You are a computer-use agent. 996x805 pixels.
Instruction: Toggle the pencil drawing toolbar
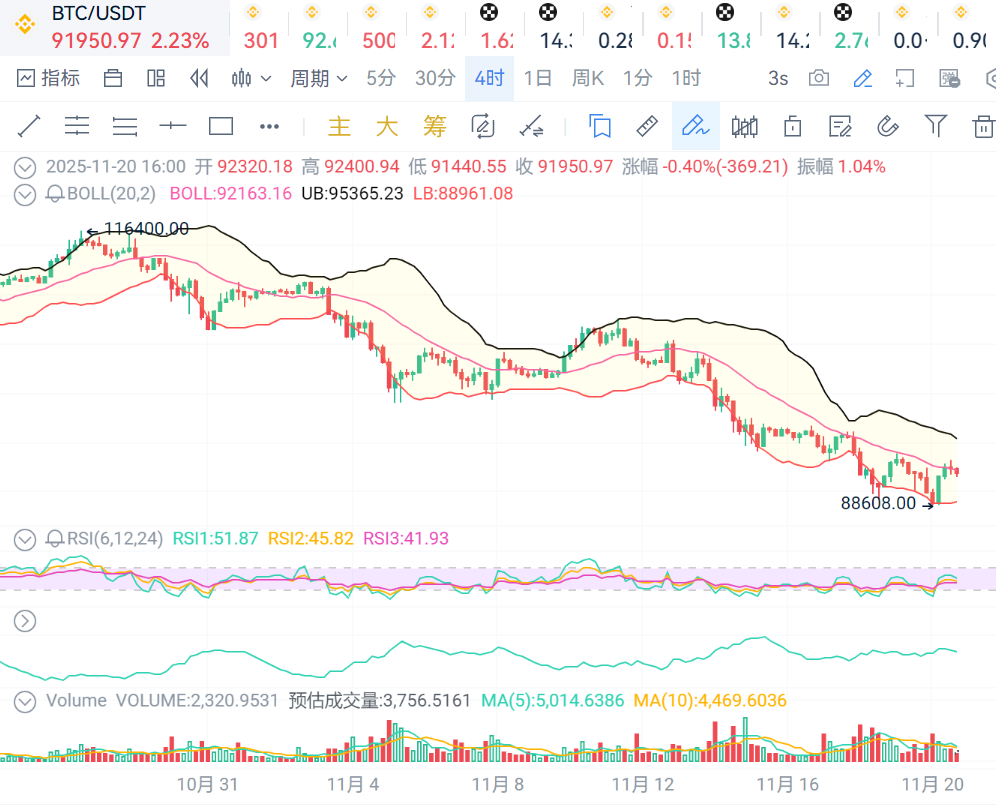pyautogui.click(x=863, y=78)
